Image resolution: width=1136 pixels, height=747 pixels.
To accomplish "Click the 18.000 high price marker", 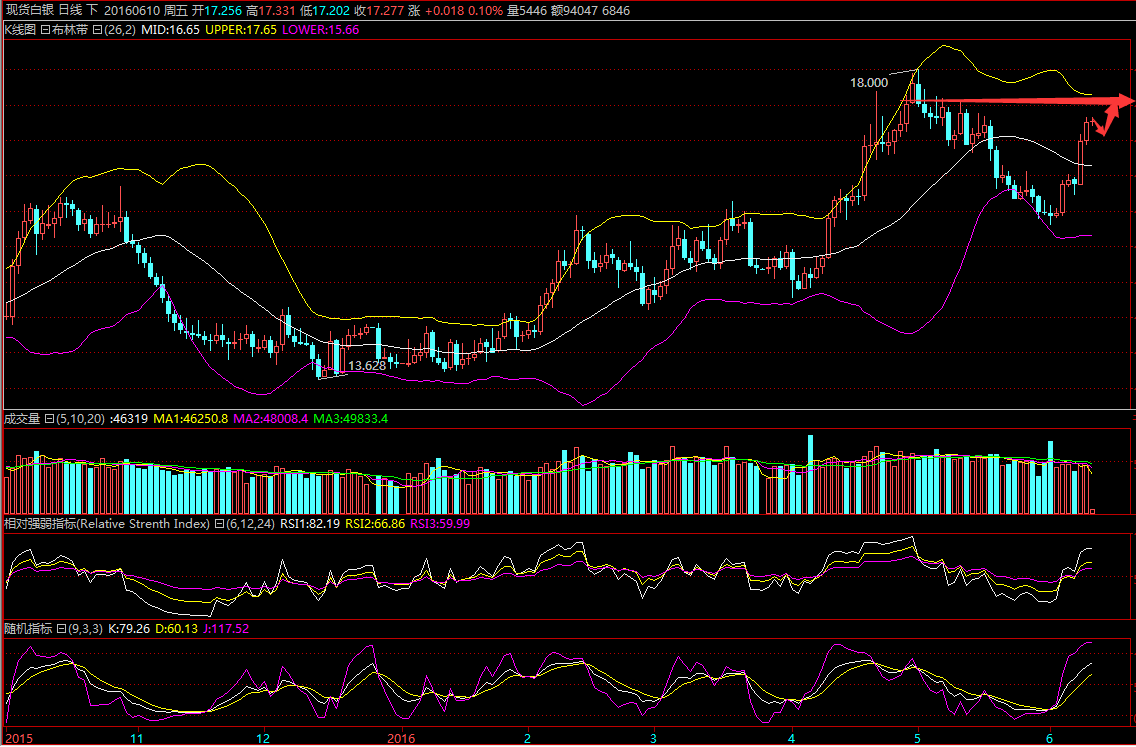I will click(868, 83).
